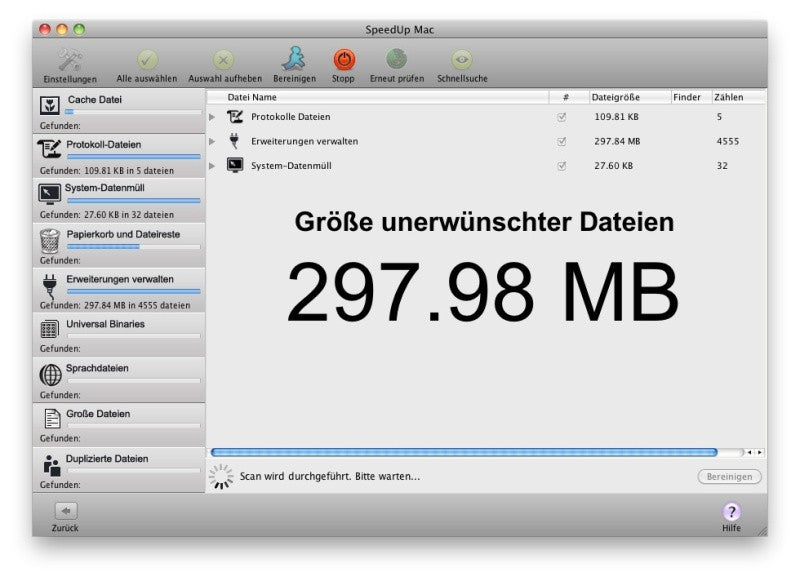
Task: Click the Erneut prüfen radar icon
Action: (396, 59)
